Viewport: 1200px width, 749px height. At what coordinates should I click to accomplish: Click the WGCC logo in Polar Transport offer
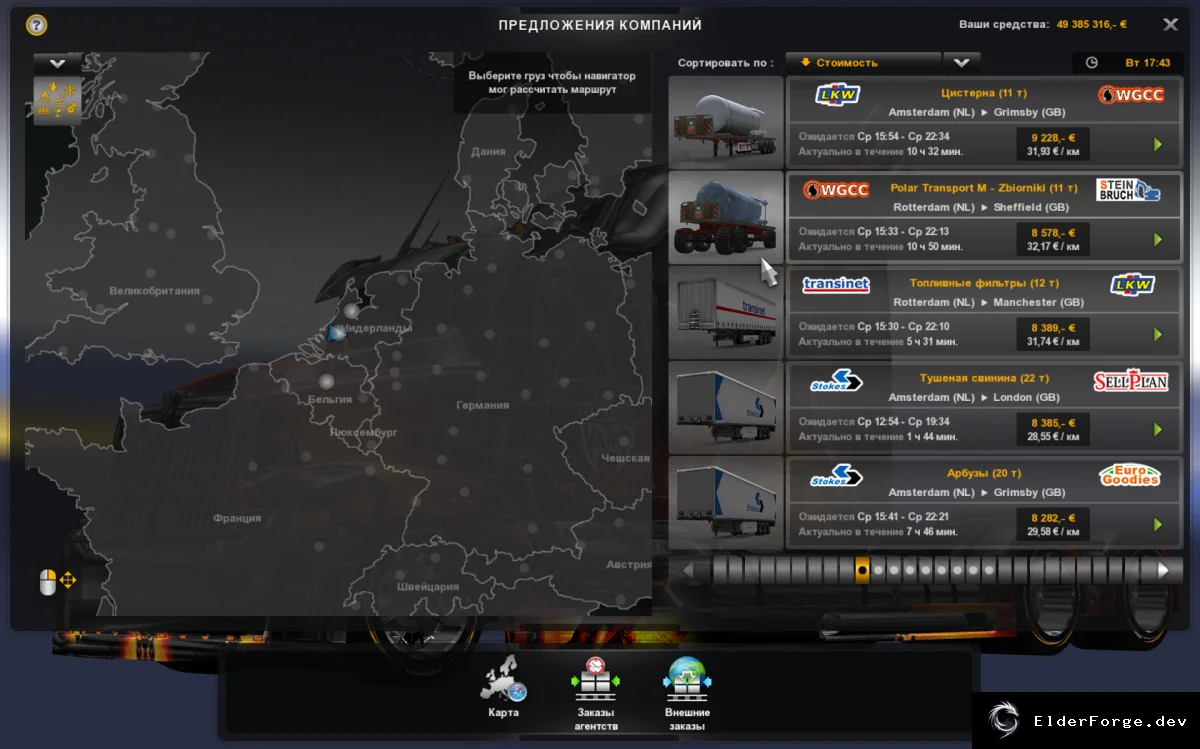[836, 190]
